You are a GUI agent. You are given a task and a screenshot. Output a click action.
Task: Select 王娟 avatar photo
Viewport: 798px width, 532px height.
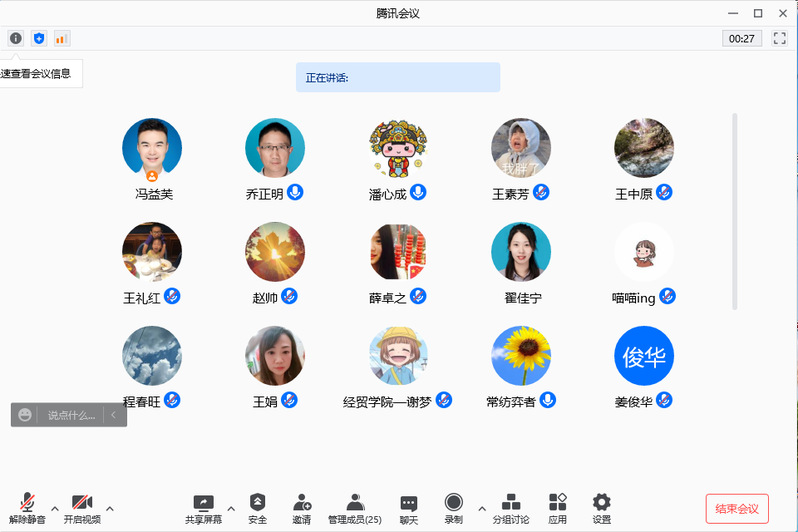pos(275,356)
